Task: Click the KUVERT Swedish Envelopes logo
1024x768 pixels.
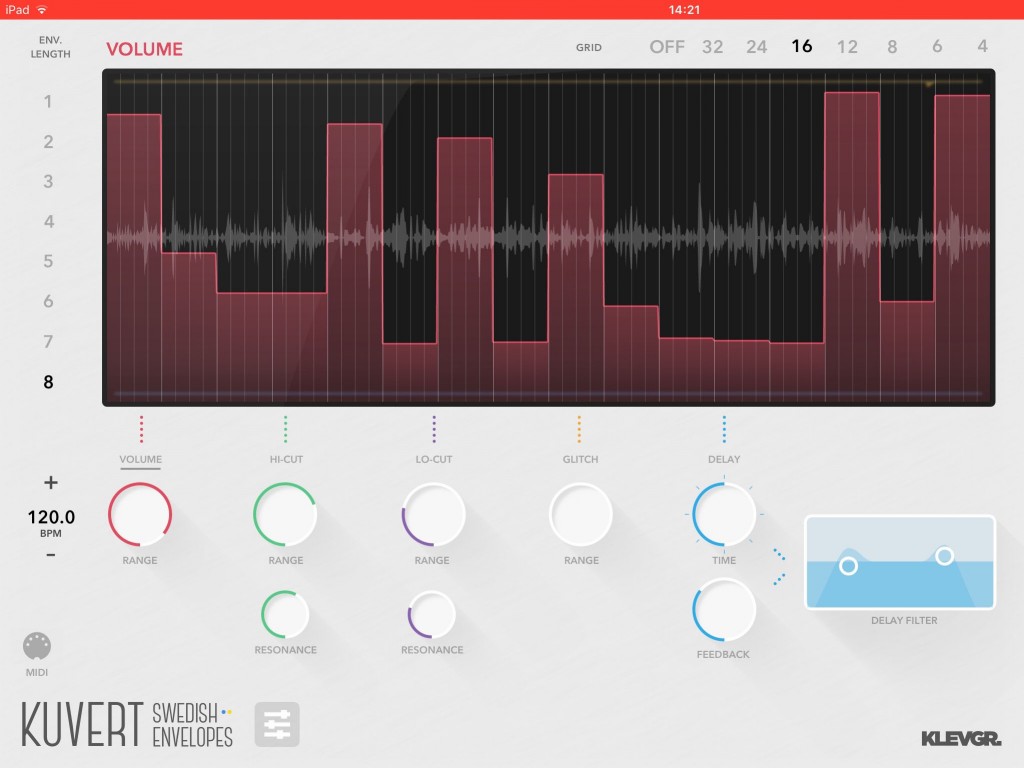Action: point(127,724)
